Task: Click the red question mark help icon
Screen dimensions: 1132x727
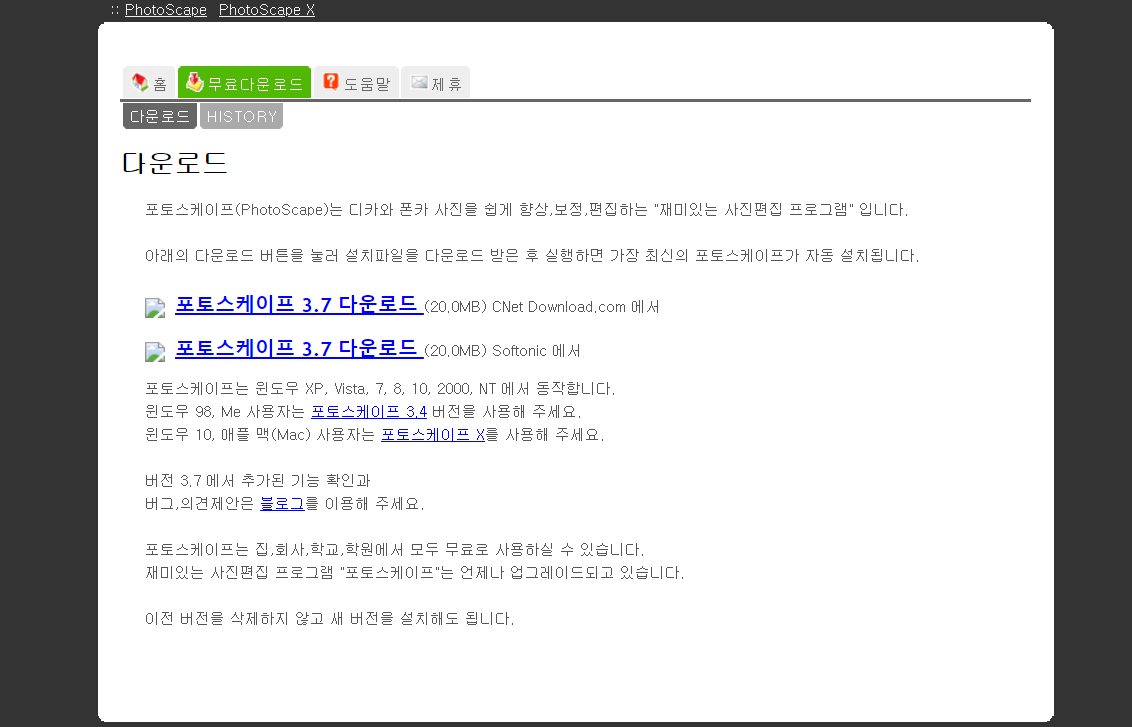Action: pyautogui.click(x=331, y=82)
